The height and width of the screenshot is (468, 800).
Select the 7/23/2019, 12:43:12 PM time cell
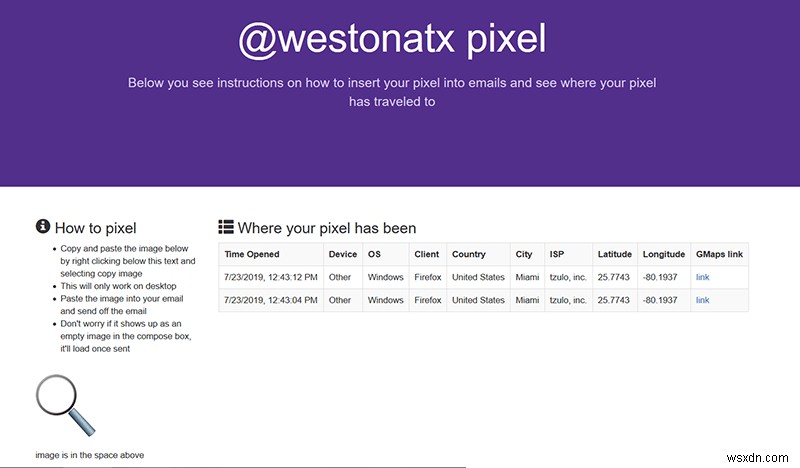[271, 277]
